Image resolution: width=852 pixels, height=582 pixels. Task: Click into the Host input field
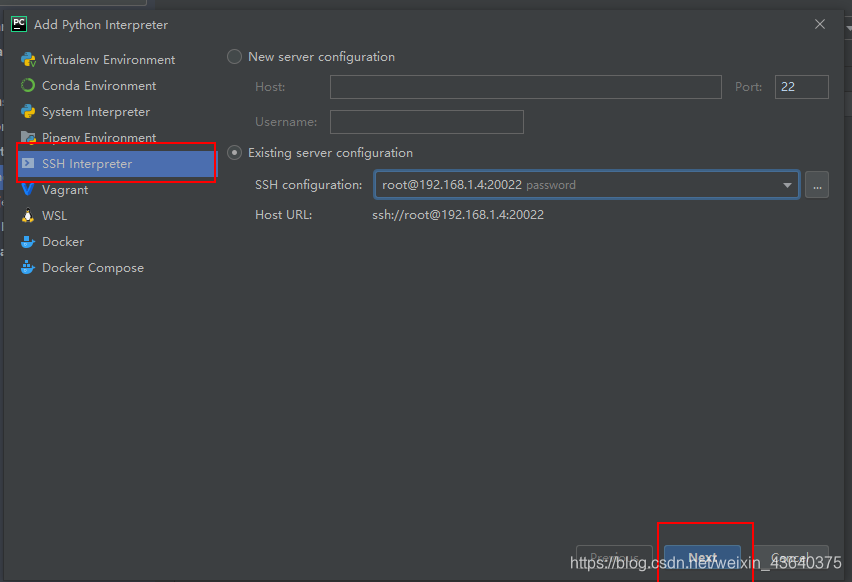click(x=525, y=87)
